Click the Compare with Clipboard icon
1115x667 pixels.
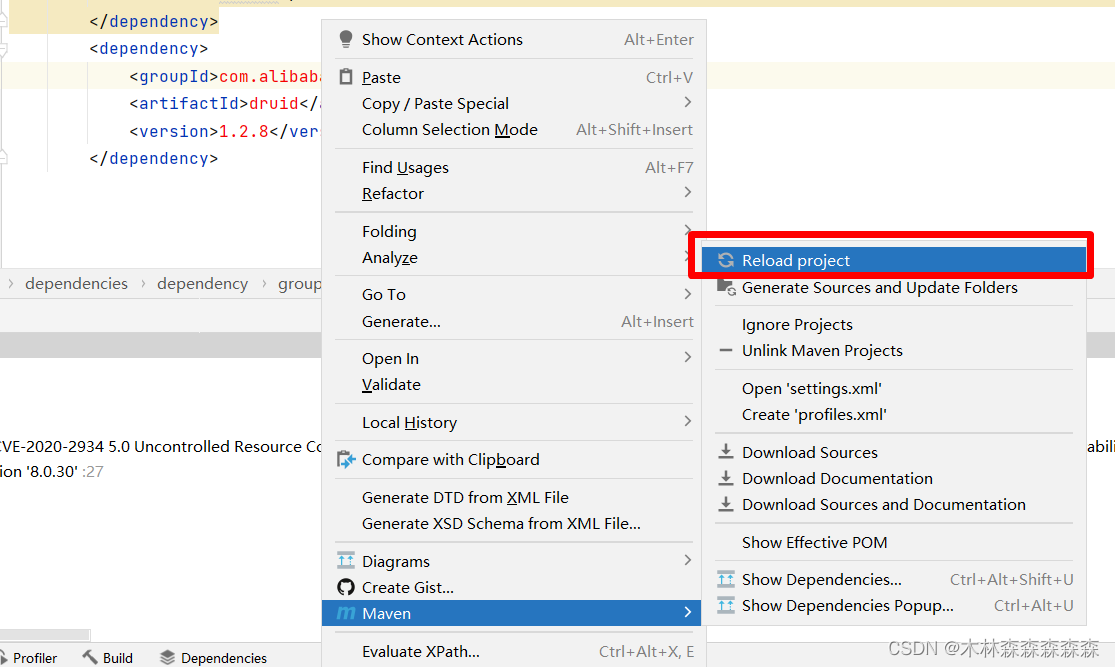[346, 459]
